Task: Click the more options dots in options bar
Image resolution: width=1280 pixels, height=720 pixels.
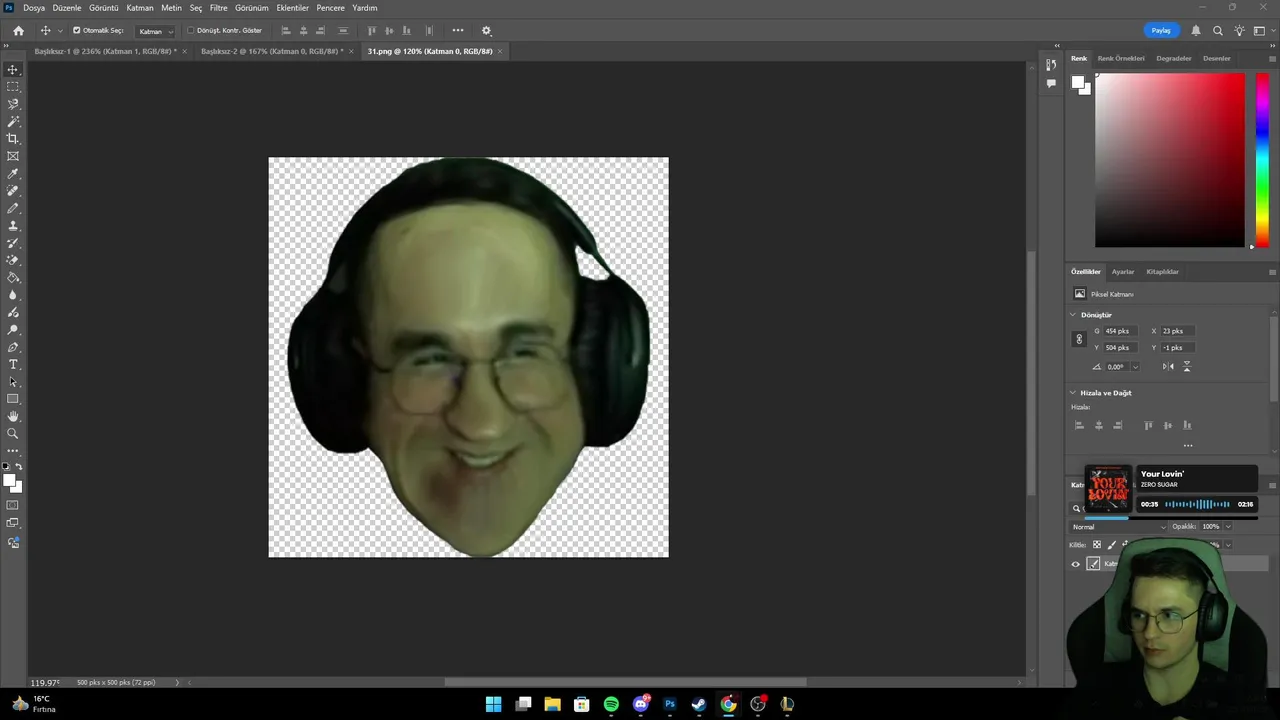Action: coord(458,31)
